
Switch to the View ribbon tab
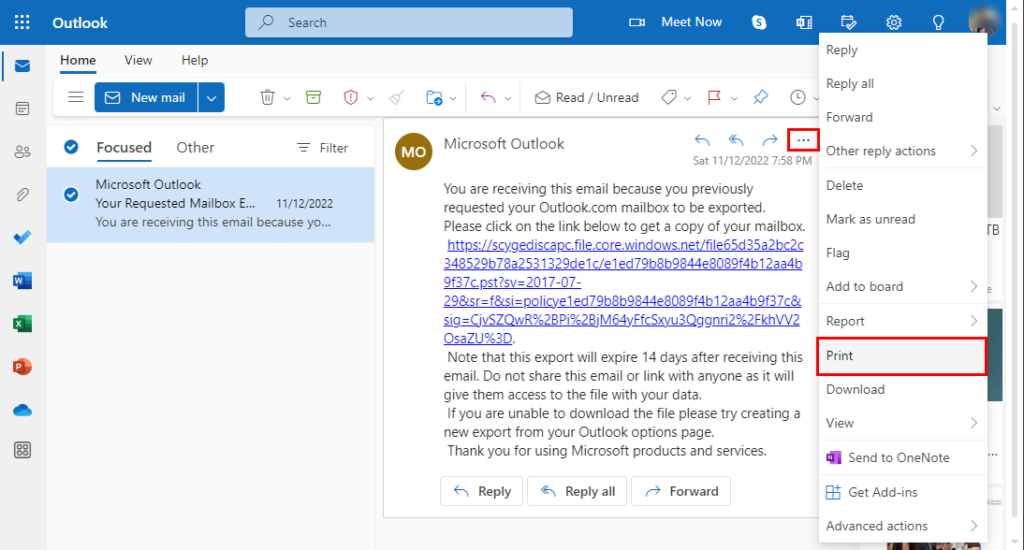tap(138, 60)
